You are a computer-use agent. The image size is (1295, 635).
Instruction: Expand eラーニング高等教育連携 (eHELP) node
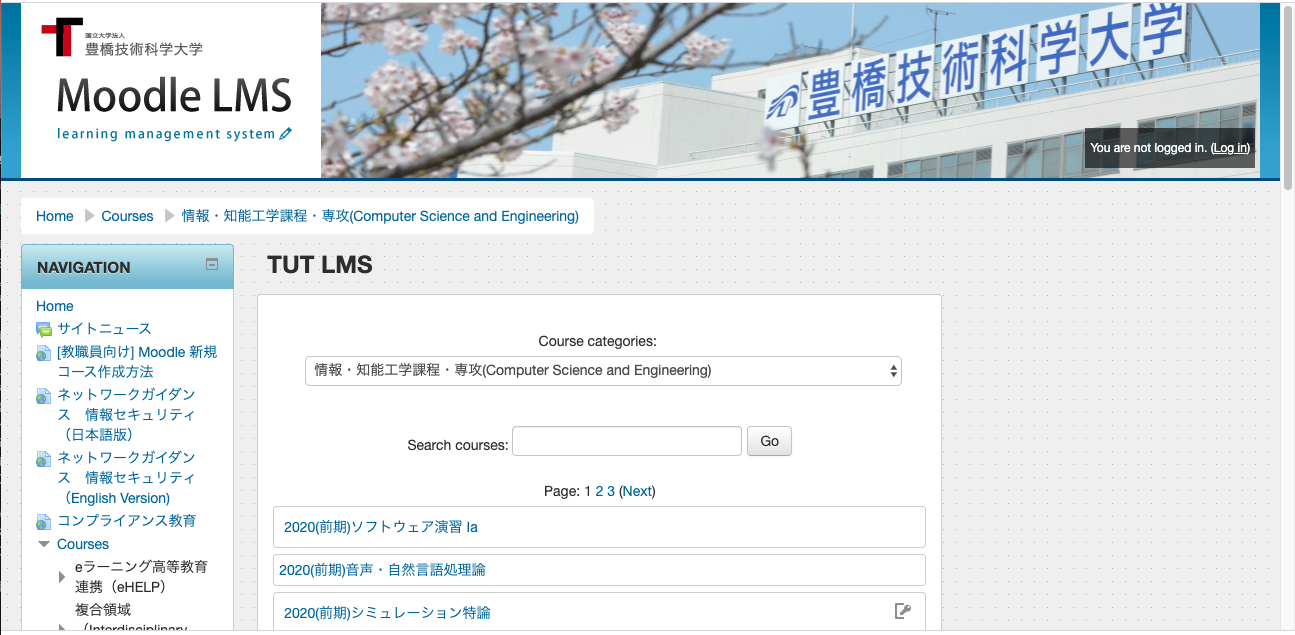point(62,577)
